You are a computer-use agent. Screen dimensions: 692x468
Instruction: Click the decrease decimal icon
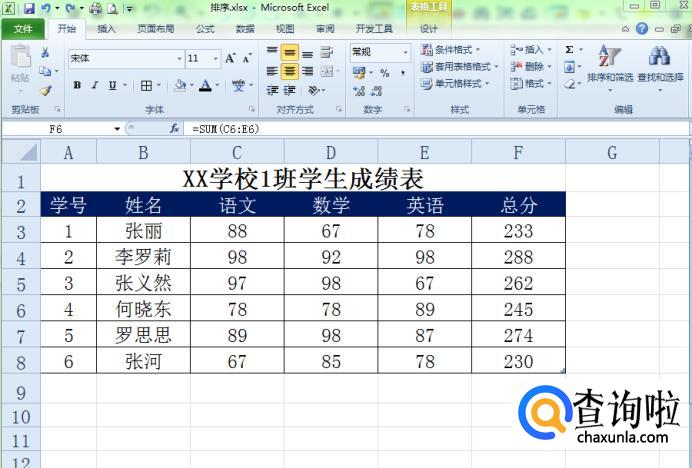376,91
